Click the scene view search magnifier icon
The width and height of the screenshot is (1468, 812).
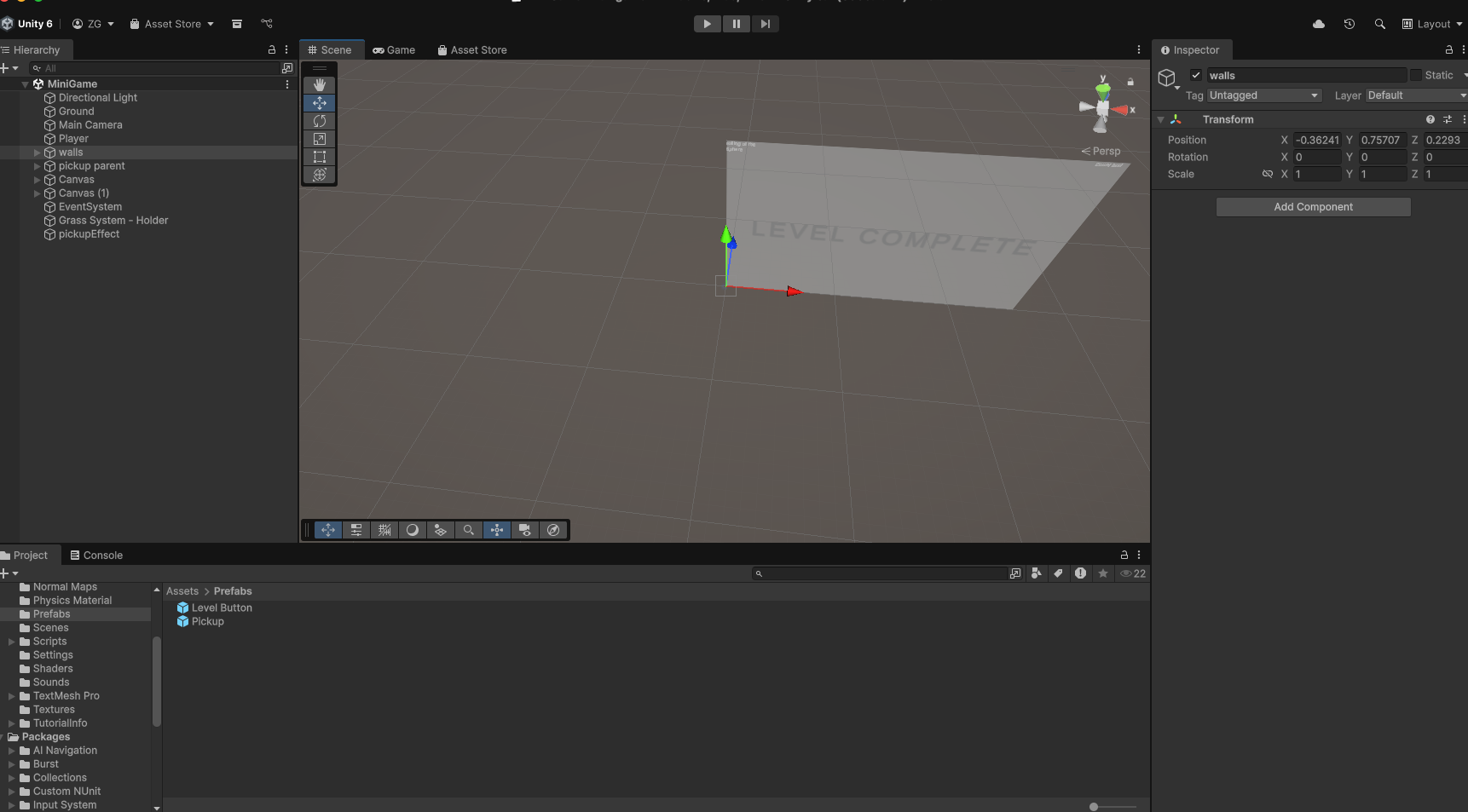pos(469,530)
